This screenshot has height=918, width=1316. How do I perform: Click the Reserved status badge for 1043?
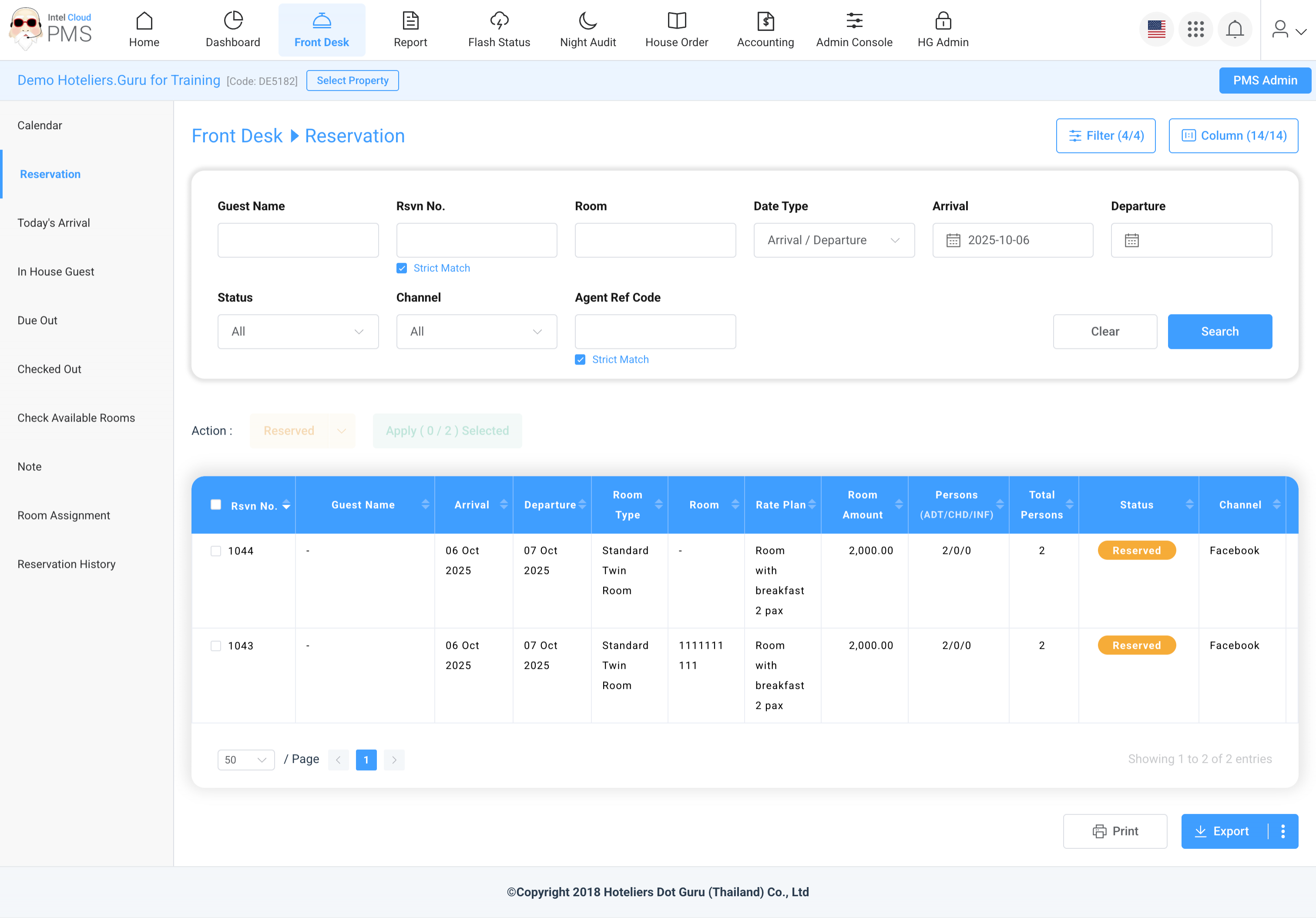tap(1136, 645)
